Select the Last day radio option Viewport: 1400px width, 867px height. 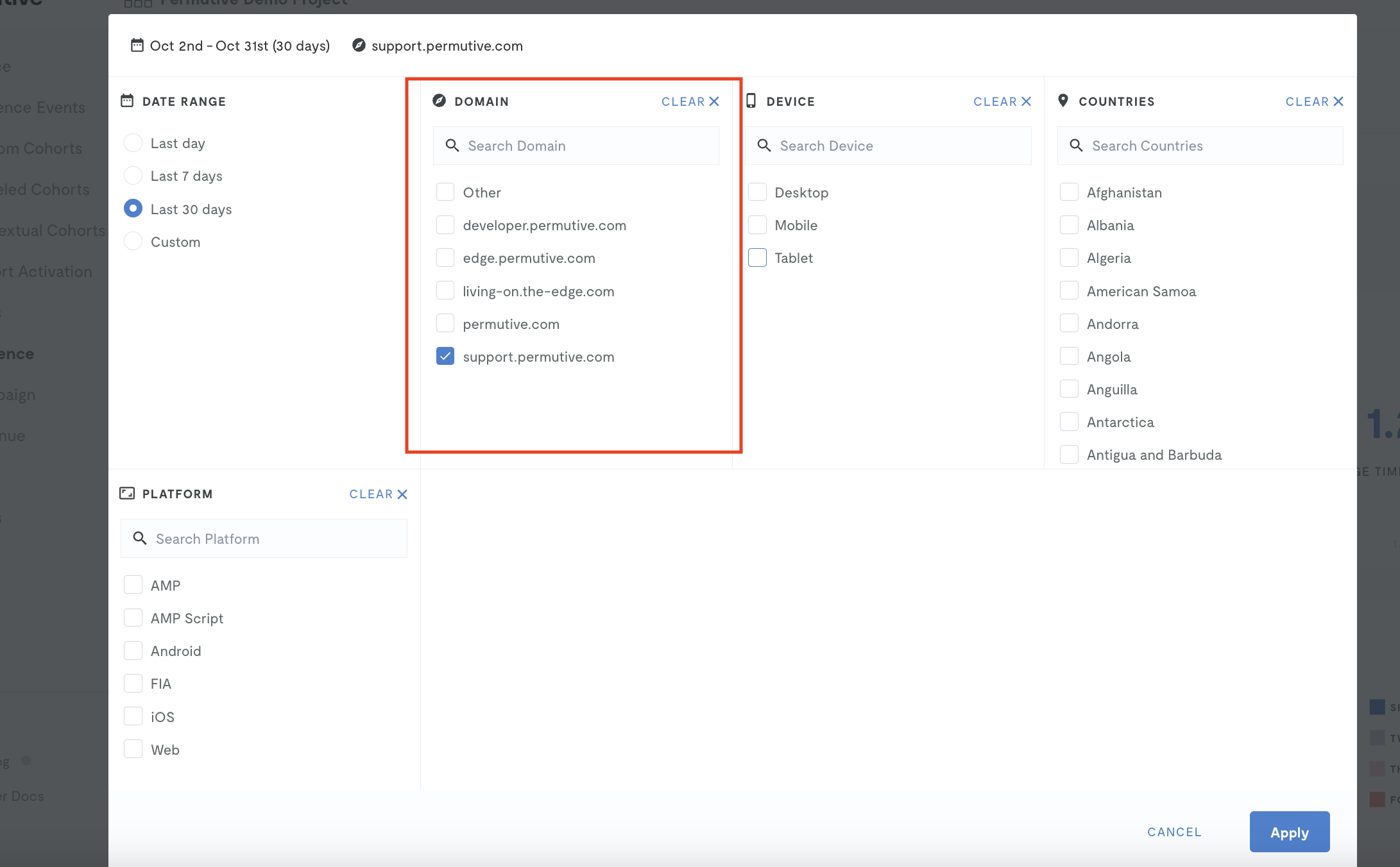[133, 142]
